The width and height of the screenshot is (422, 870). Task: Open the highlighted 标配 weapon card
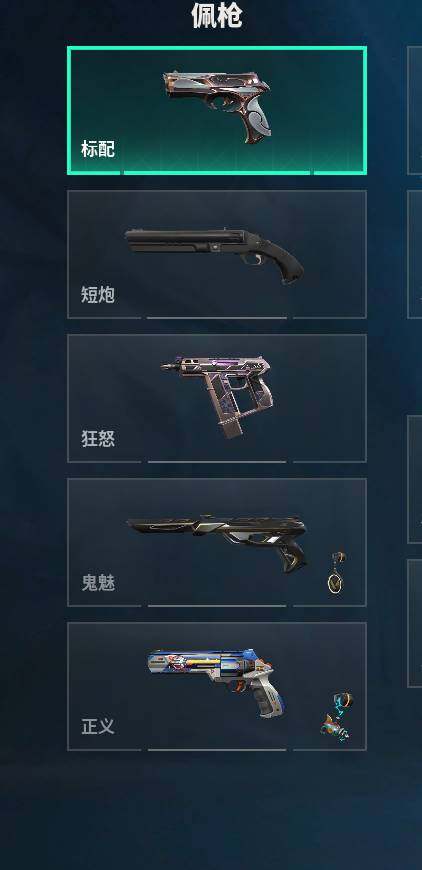(217, 110)
